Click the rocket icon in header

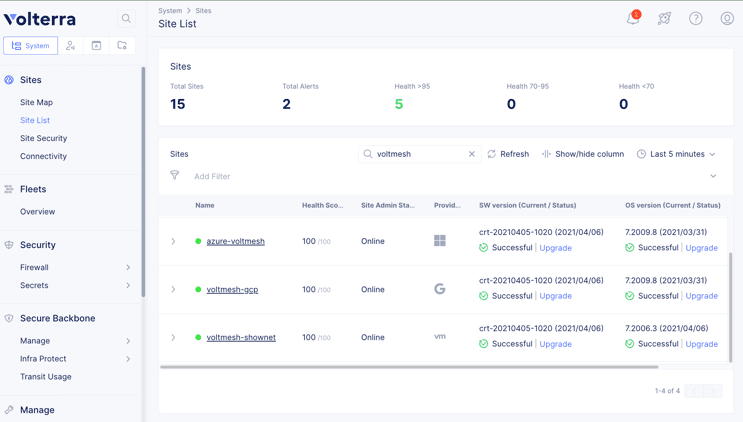point(664,19)
